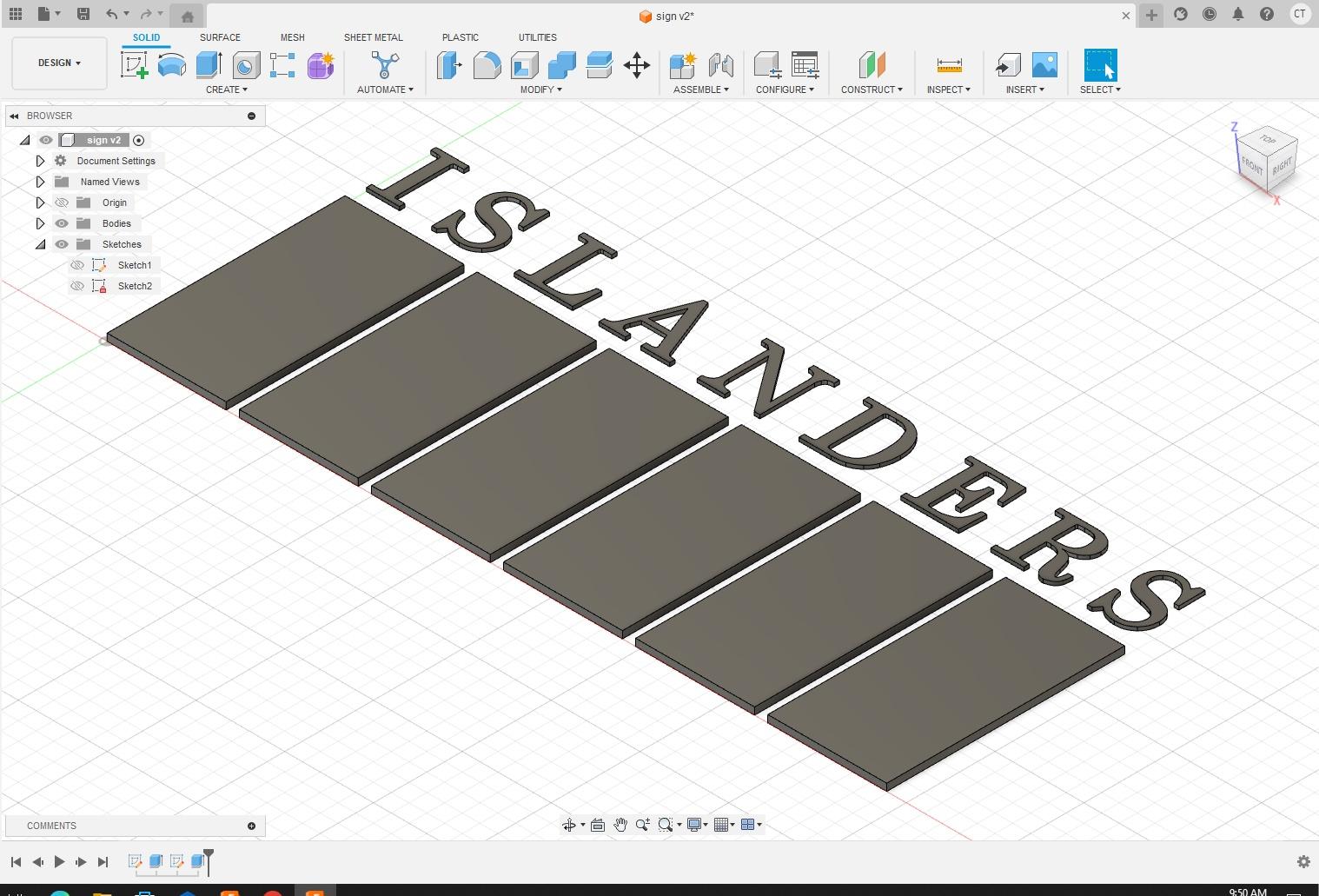
Task: Hide the Sketches folder
Action: tap(62, 244)
